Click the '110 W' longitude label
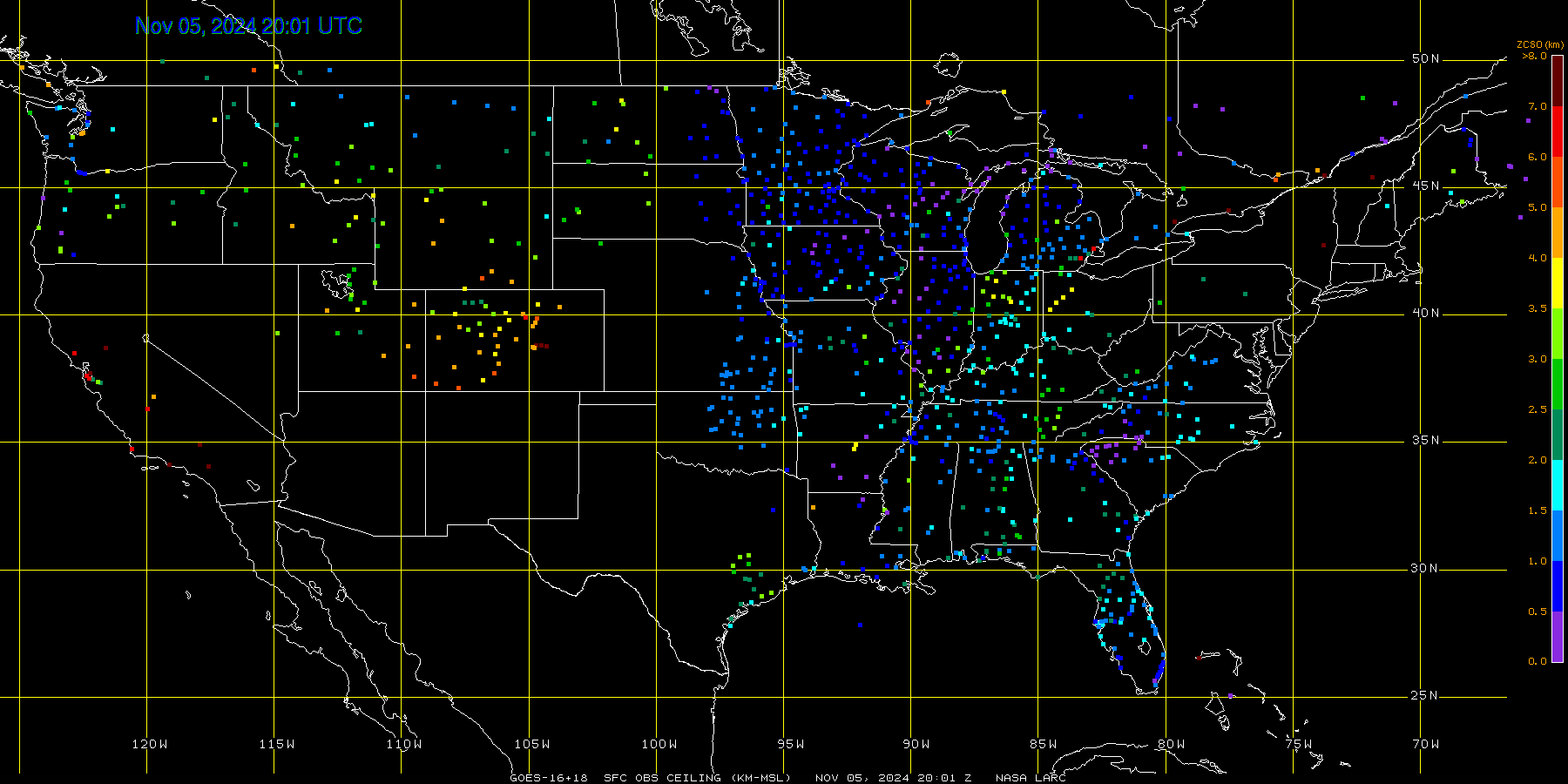 pos(404,744)
